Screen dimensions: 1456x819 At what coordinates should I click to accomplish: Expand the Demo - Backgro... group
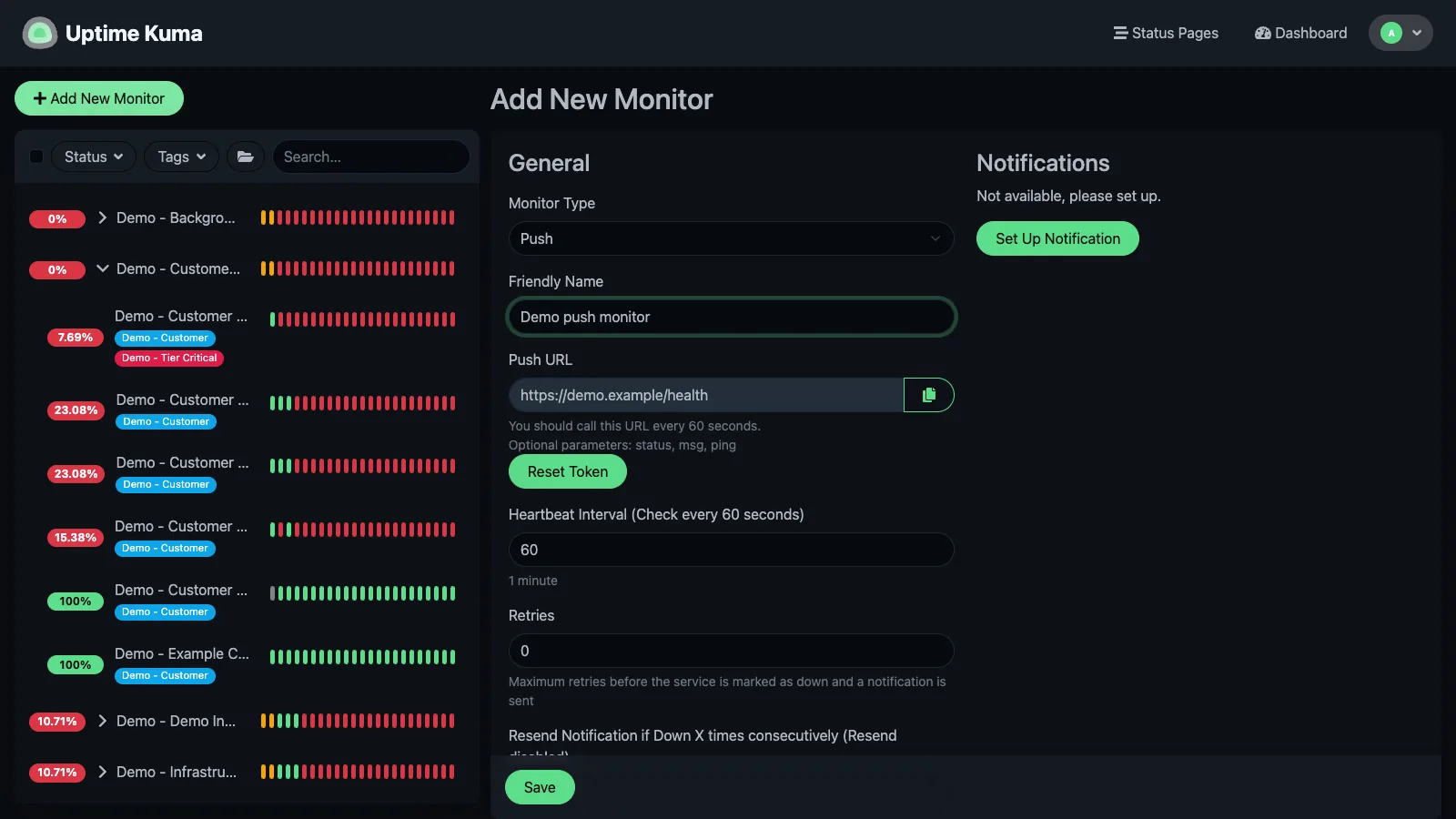103,217
